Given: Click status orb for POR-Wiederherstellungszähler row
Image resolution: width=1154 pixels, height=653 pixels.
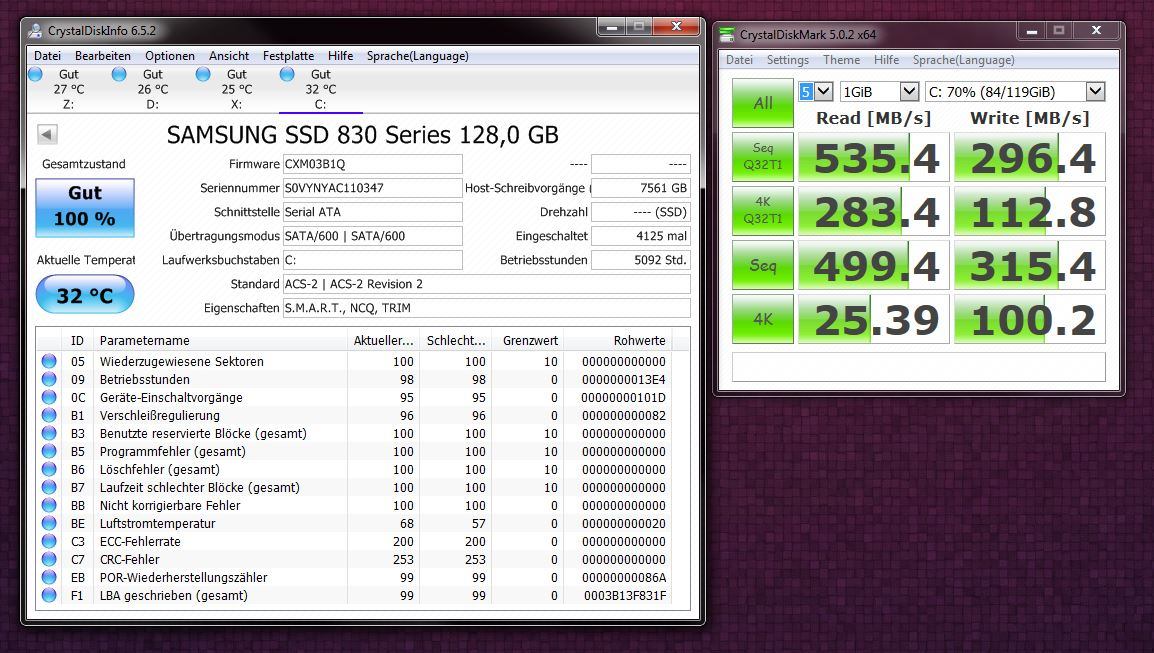Looking at the screenshot, I should tap(49, 578).
